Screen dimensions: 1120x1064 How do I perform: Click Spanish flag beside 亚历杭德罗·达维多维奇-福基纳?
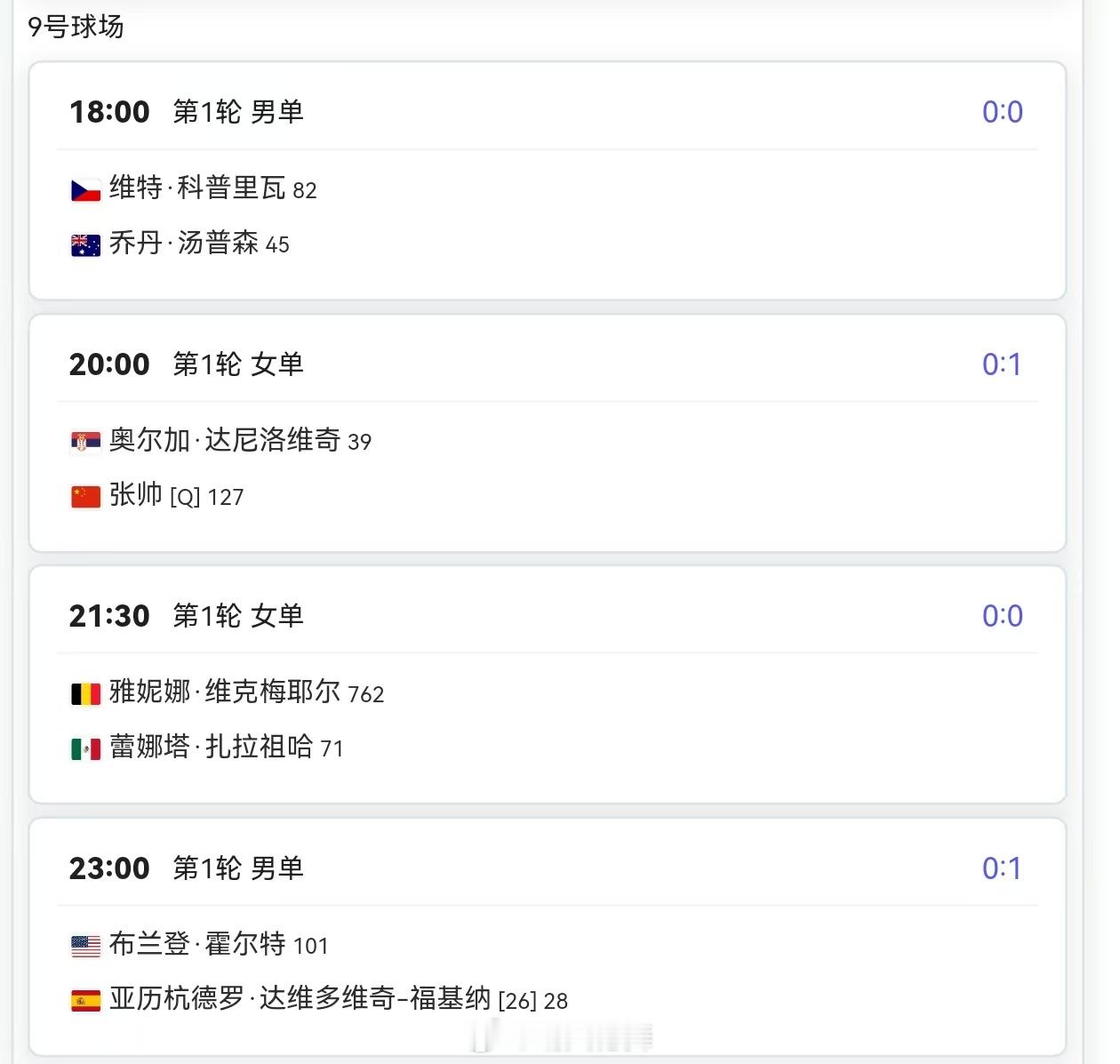coord(86,1002)
